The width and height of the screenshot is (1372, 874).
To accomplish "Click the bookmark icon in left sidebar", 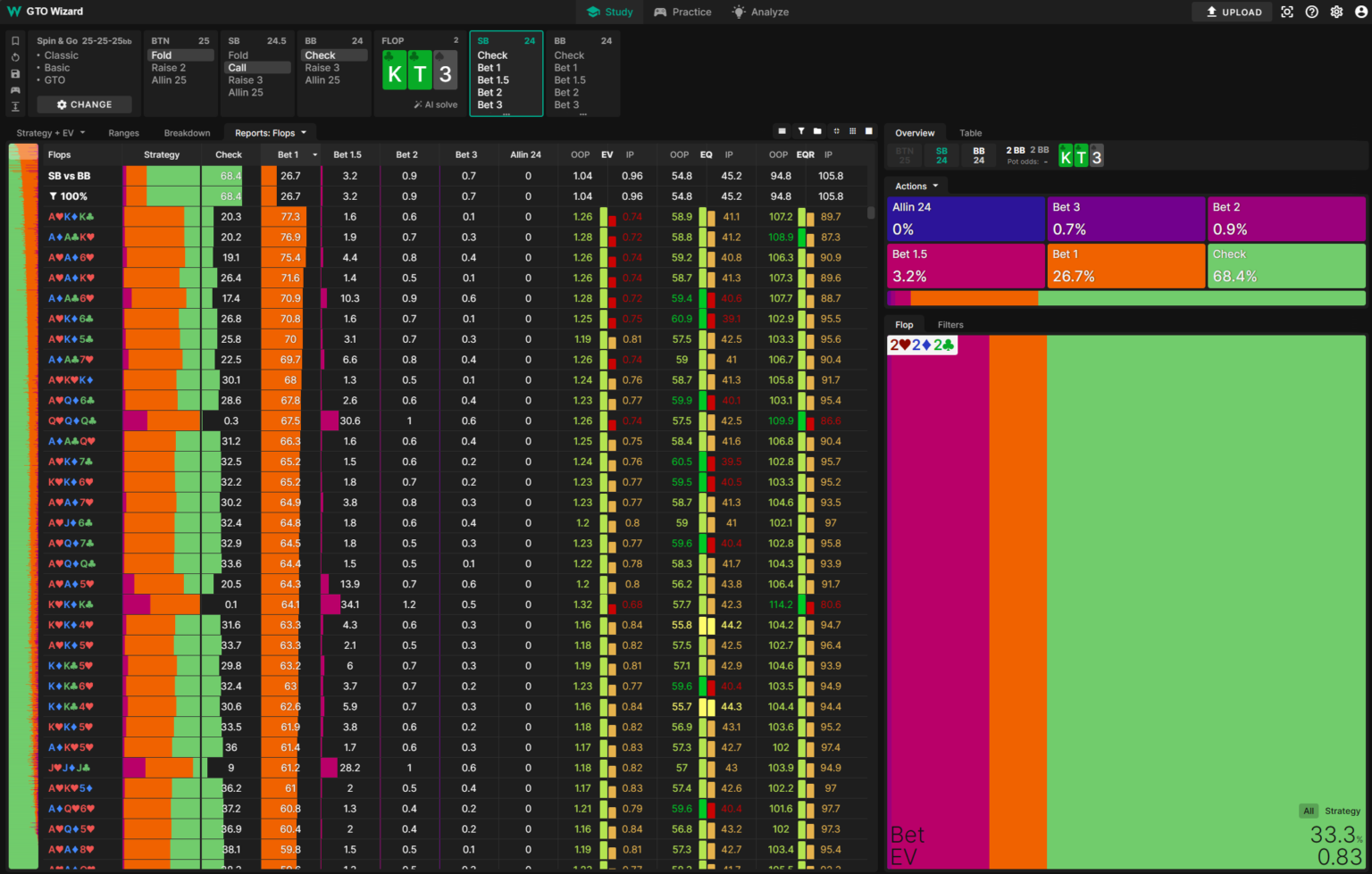I will pos(15,41).
